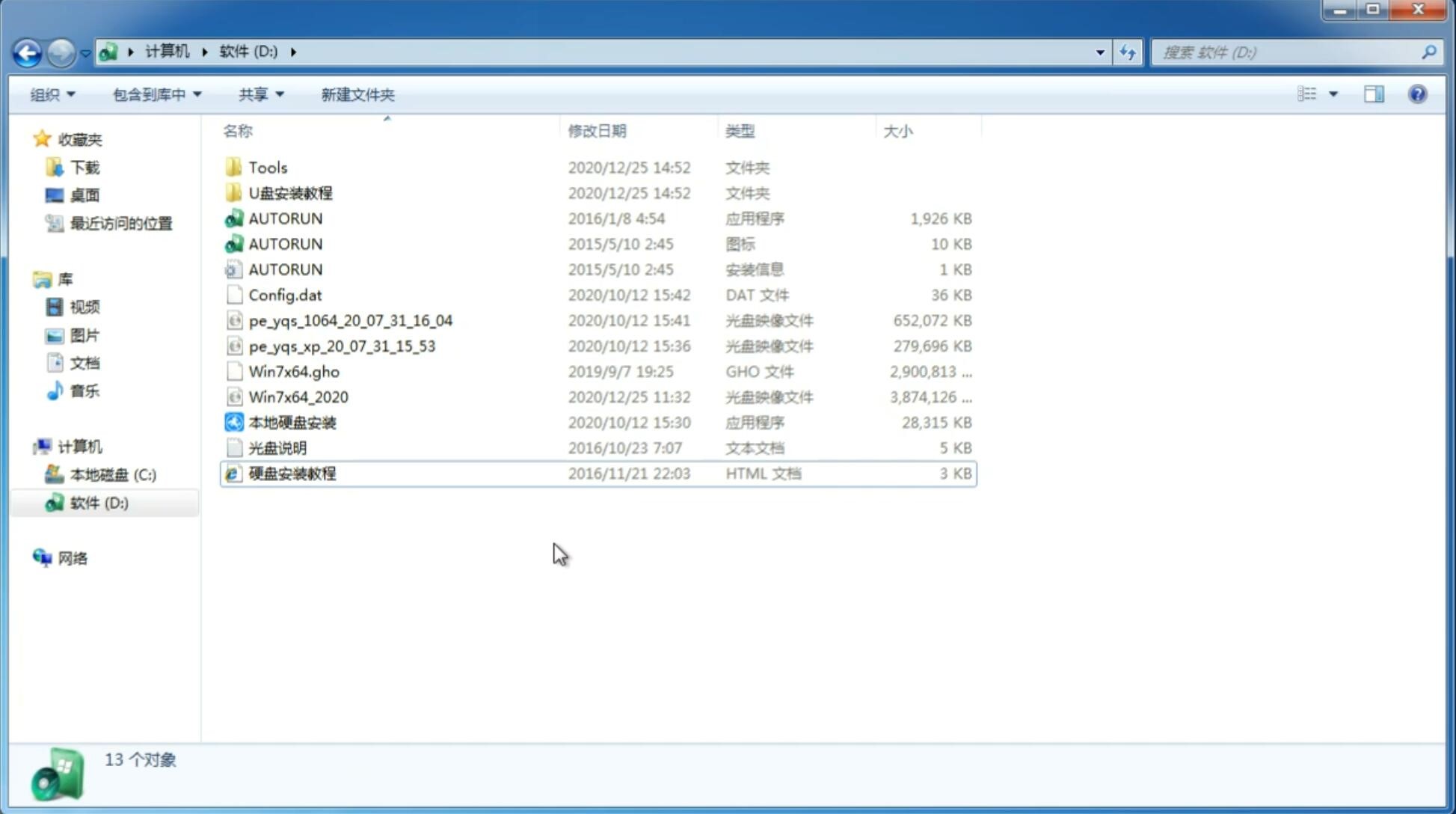
Task: Select 软件 D drive in sidebar
Action: 98,502
